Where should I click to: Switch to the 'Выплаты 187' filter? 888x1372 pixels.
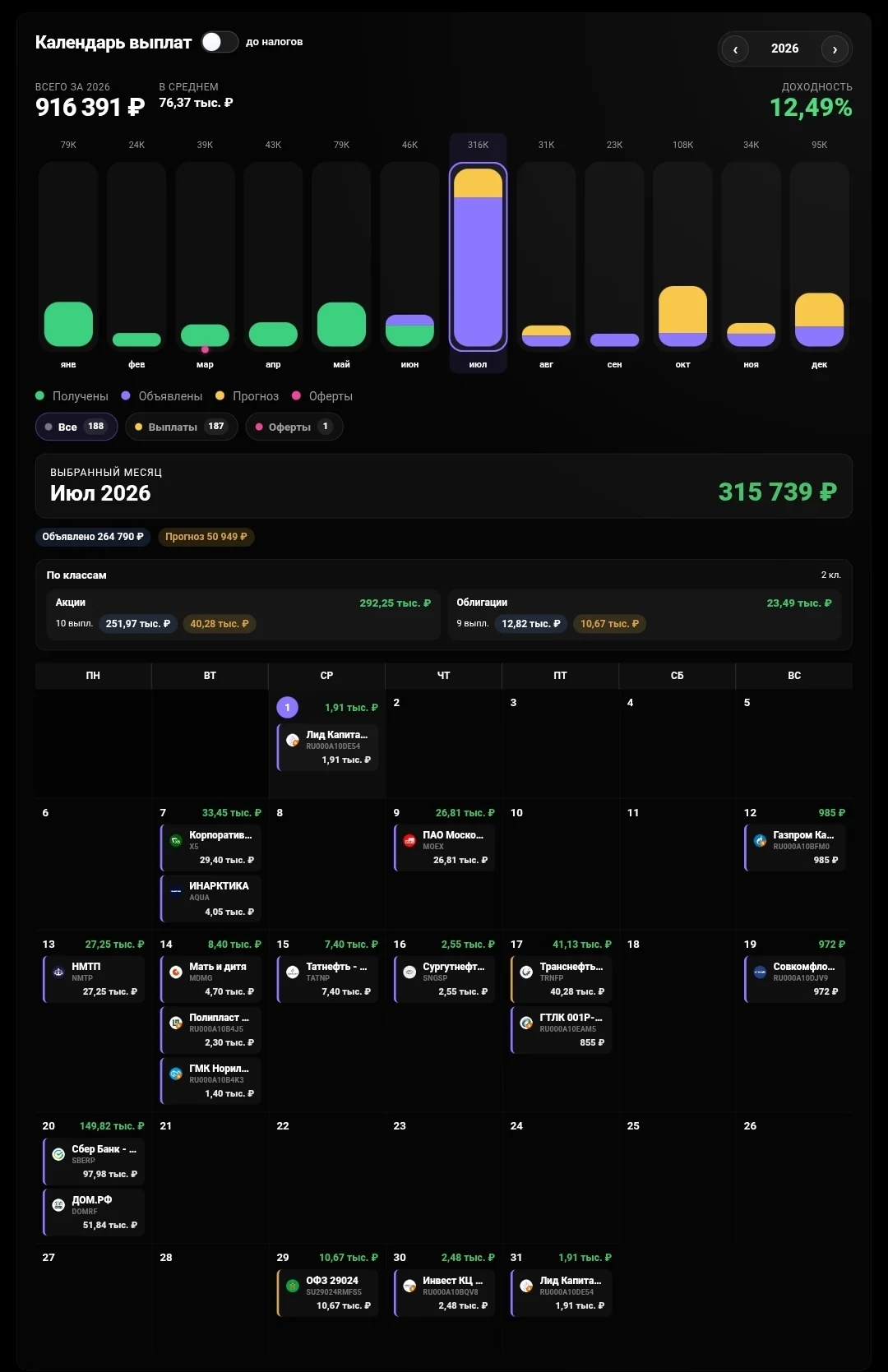pyautogui.click(x=181, y=427)
